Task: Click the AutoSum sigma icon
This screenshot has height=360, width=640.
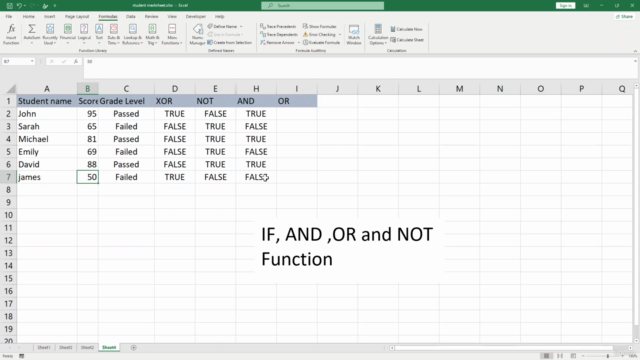Action: [31, 29]
